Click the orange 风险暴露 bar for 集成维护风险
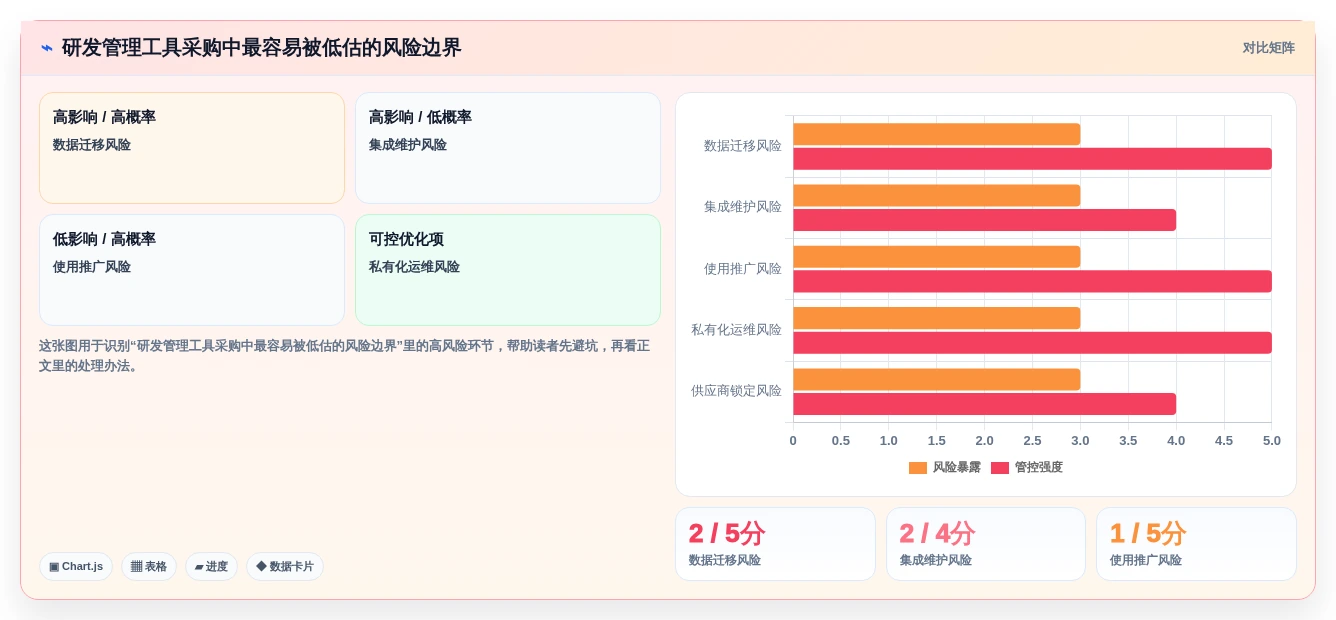Viewport: 1336px width, 620px height. pos(937,195)
